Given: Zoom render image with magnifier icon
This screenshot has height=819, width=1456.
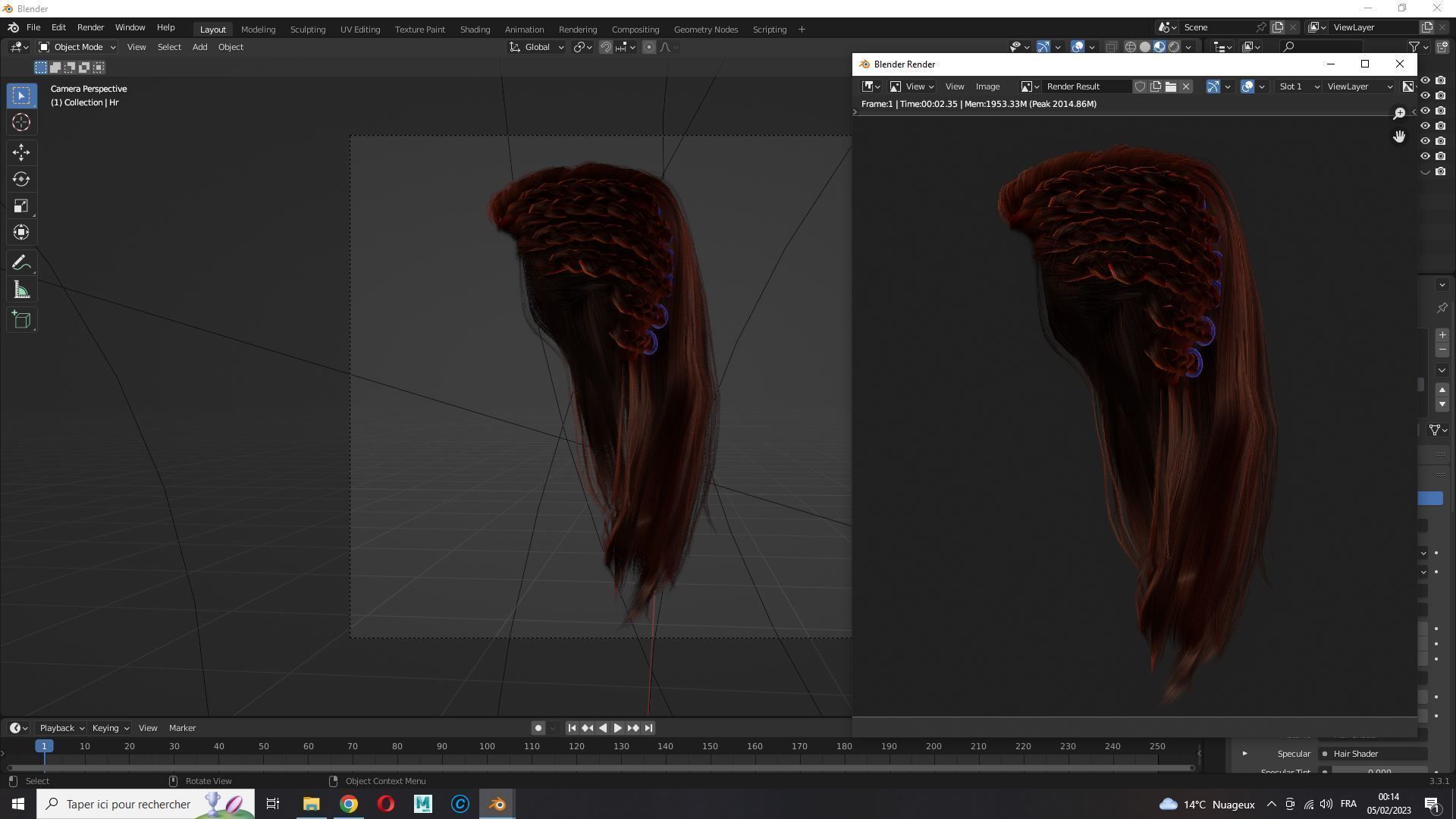Looking at the screenshot, I should [x=1399, y=113].
